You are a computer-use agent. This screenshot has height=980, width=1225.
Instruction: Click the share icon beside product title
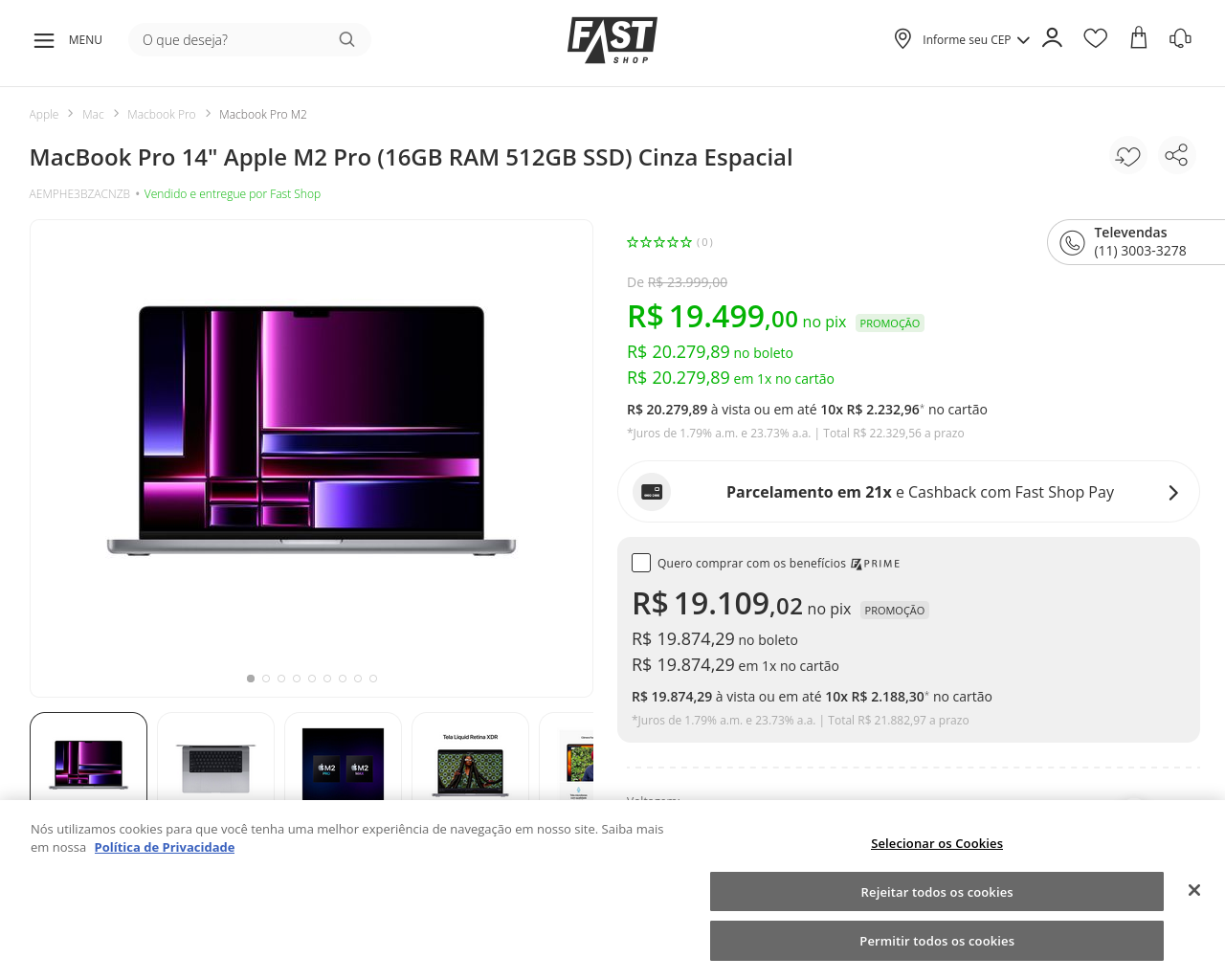click(x=1176, y=155)
